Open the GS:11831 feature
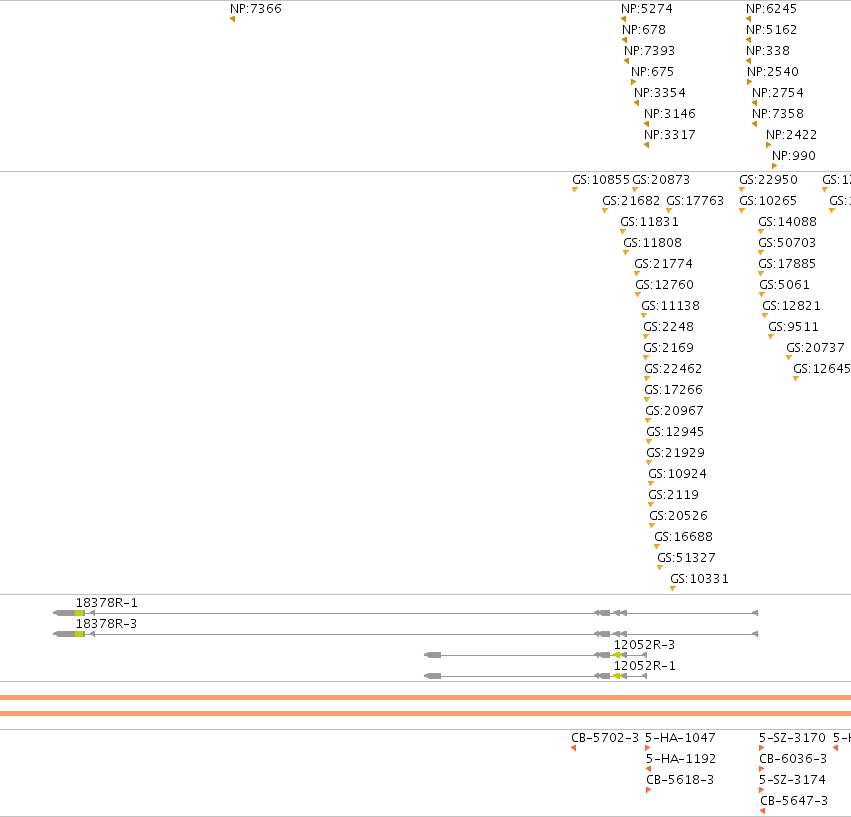This screenshot has height=817, width=851. point(649,222)
